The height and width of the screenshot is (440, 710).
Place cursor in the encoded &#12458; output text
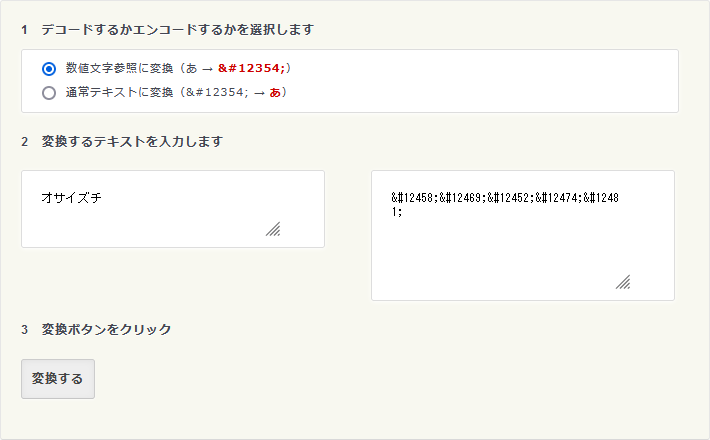coord(414,198)
